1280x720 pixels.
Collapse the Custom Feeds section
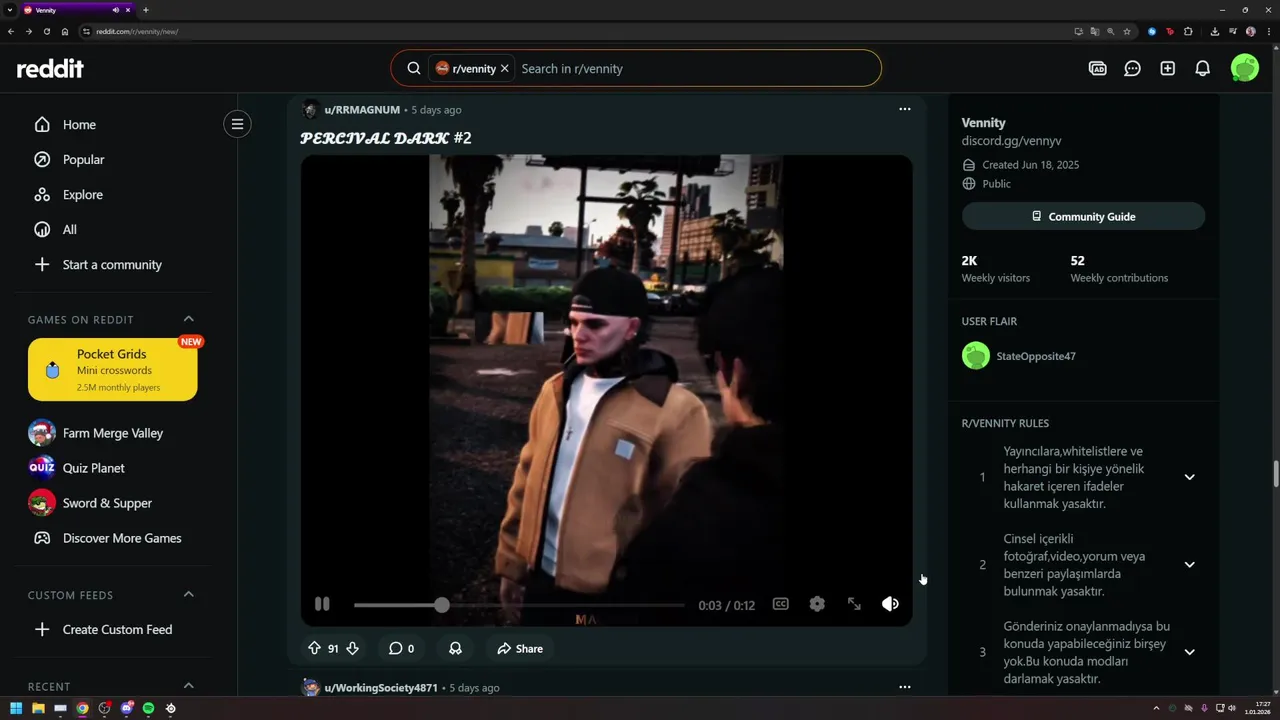189,594
